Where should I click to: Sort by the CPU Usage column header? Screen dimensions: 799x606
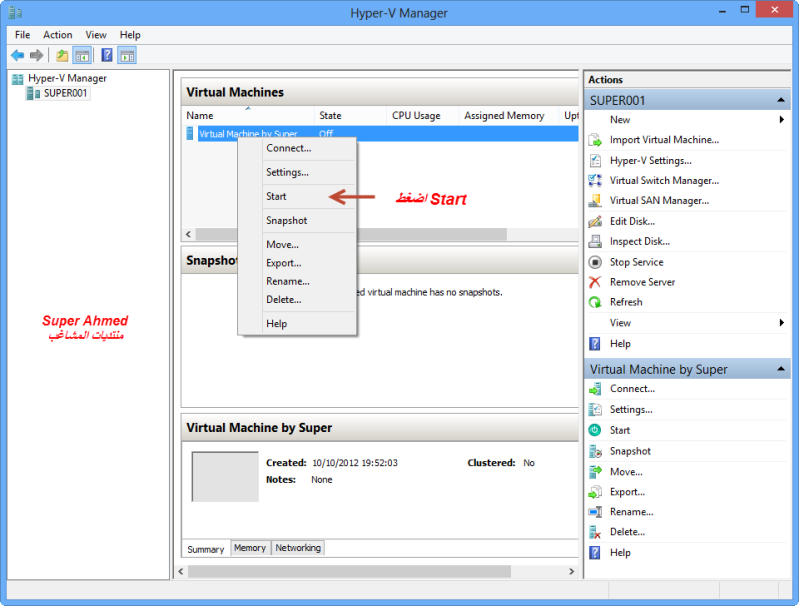coord(423,116)
